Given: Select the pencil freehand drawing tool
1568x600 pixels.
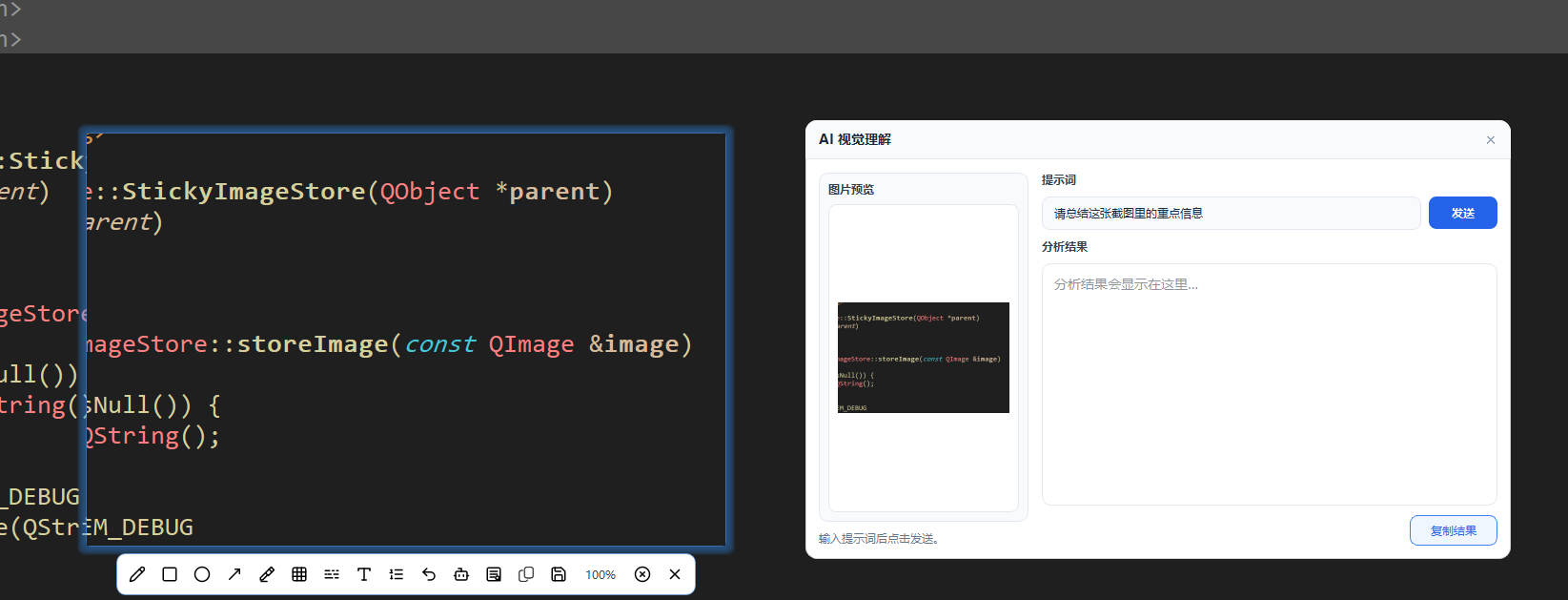Looking at the screenshot, I should point(137,574).
